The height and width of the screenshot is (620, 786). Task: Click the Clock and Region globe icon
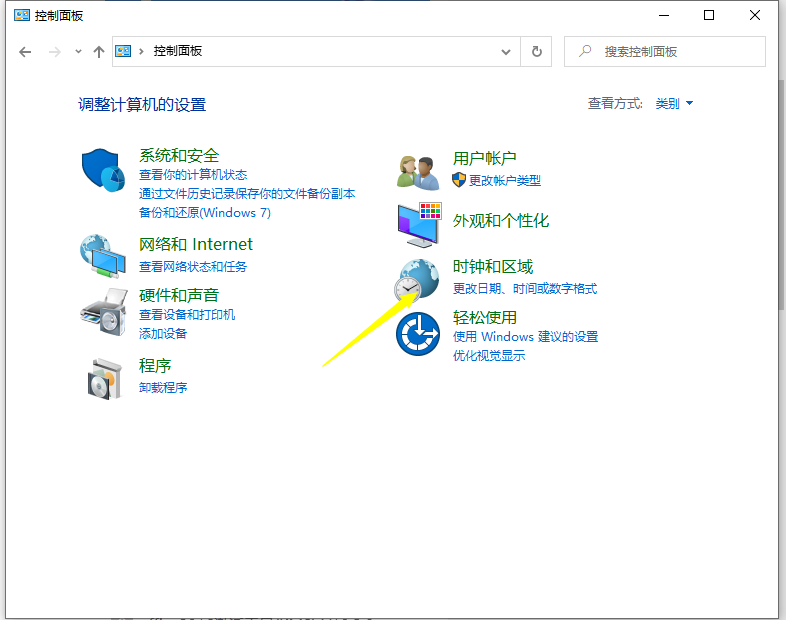(418, 279)
